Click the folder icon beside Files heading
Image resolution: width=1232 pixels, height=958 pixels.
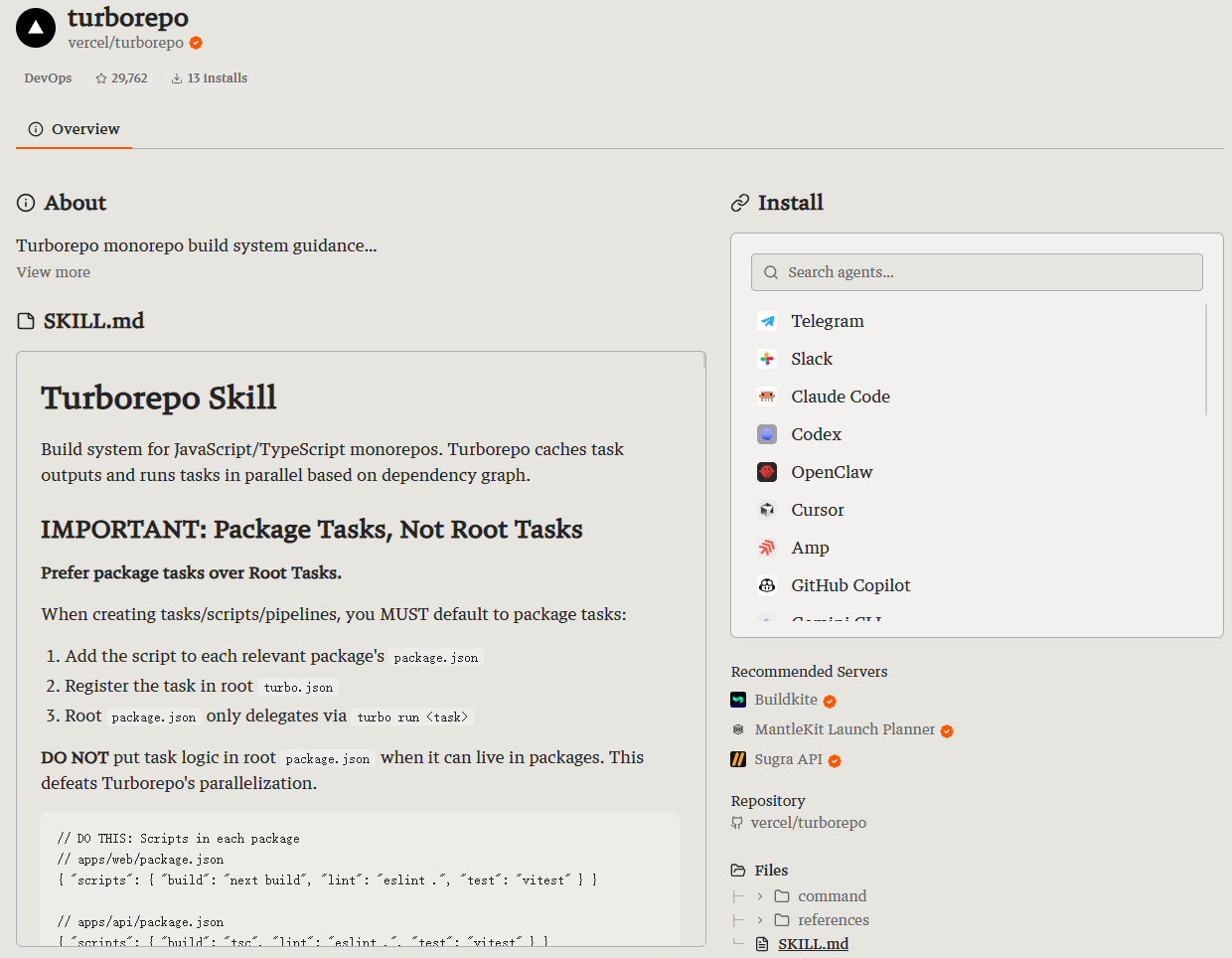coord(738,871)
